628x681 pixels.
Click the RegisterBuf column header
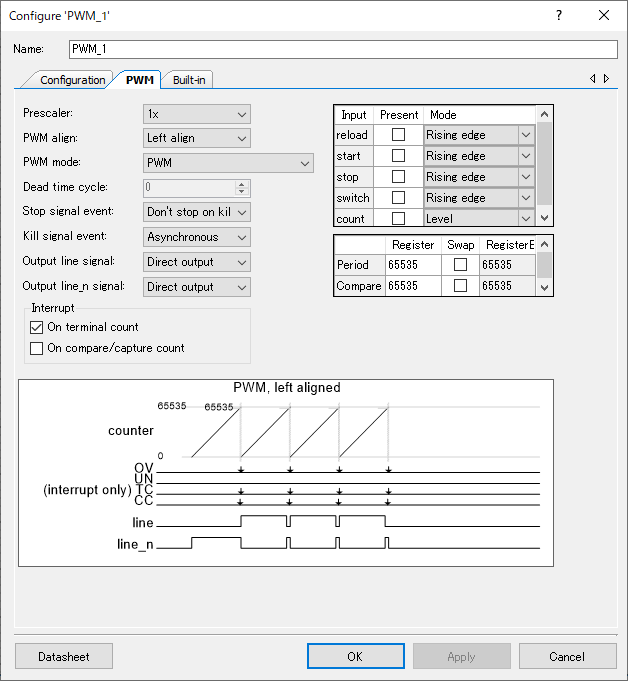(508, 245)
